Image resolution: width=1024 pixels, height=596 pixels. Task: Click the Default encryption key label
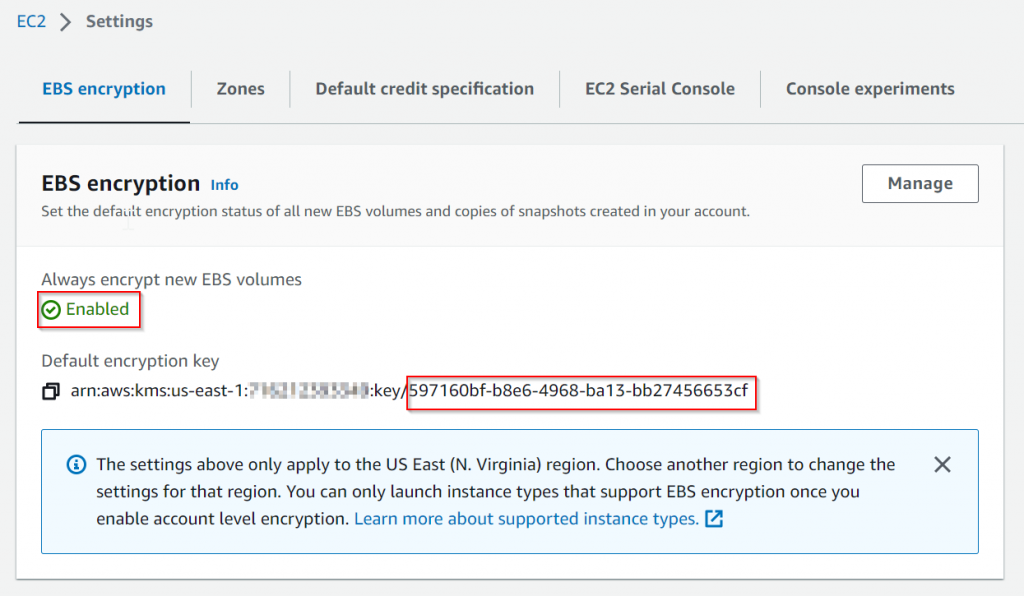pos(130,361)
